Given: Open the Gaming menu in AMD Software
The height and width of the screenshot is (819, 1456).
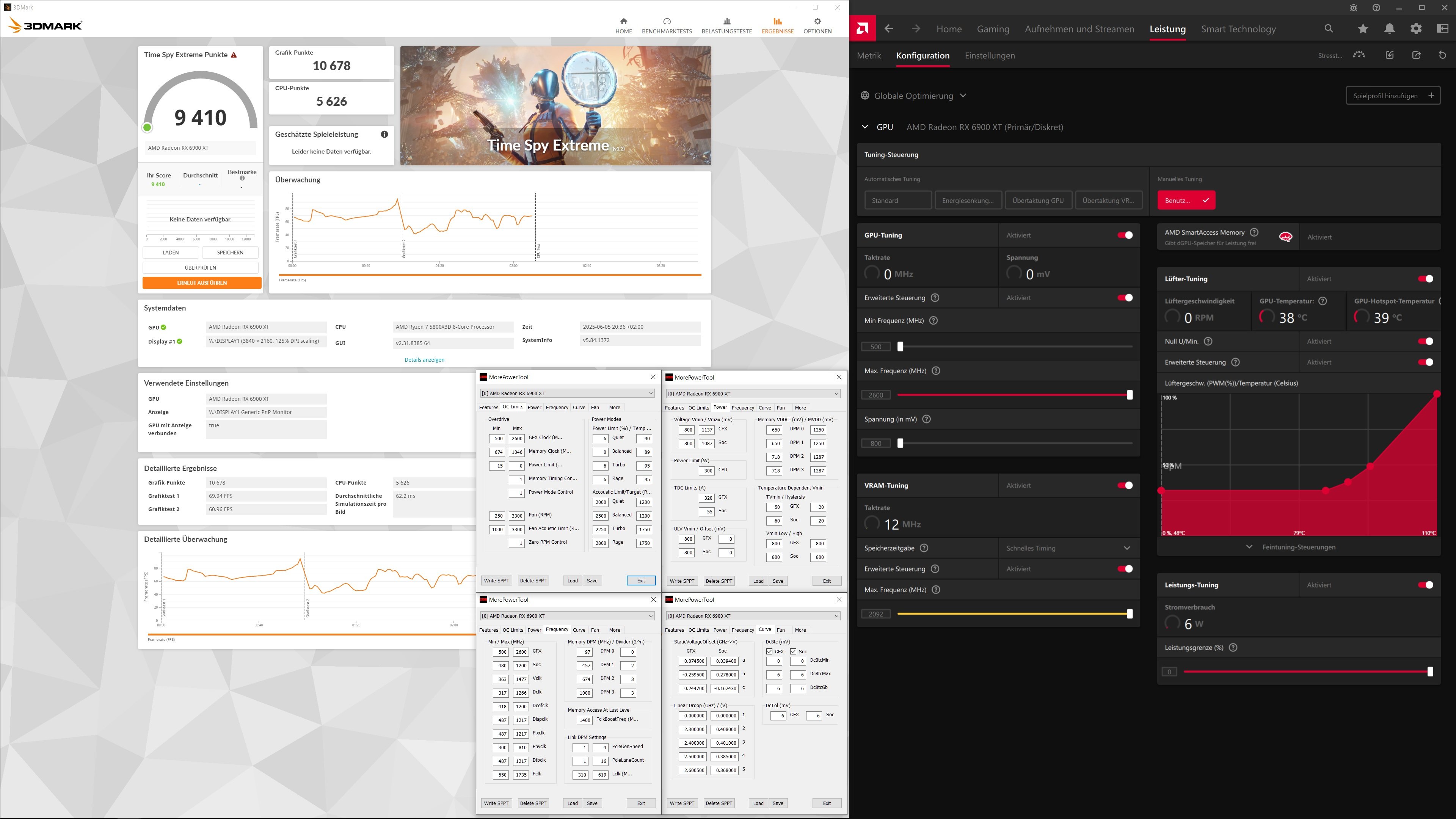Looking at the screenshot, I should (993, 29).
